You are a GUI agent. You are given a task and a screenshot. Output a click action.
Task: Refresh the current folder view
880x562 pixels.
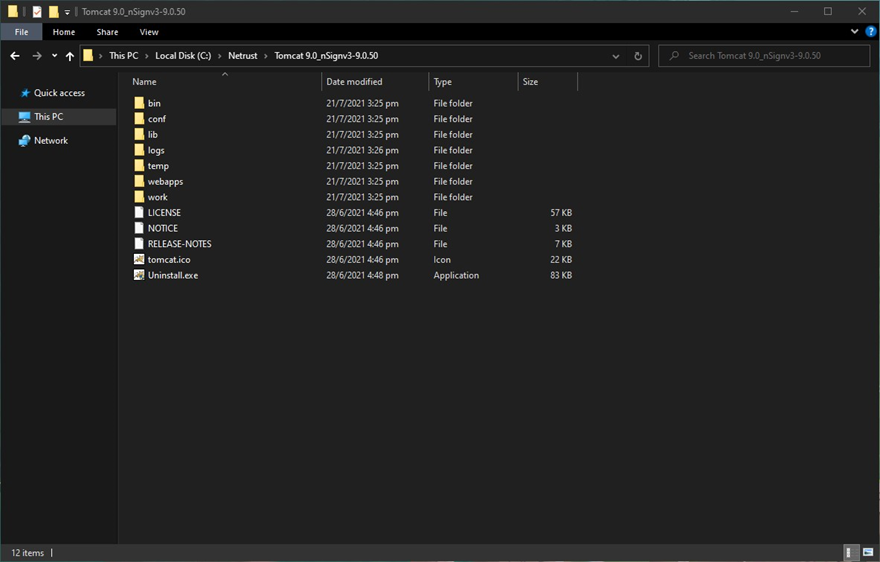tap(638, 56)
